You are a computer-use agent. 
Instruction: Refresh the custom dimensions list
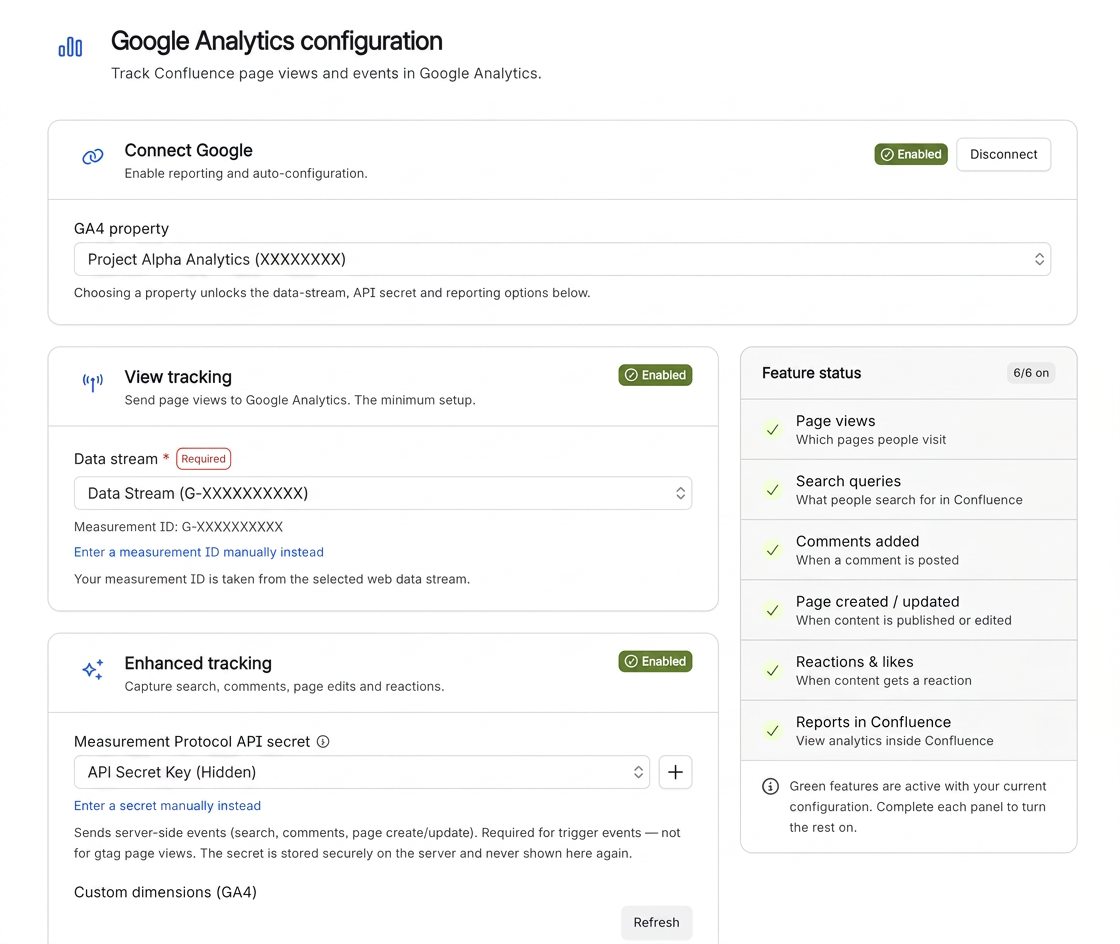coord(656,923)
